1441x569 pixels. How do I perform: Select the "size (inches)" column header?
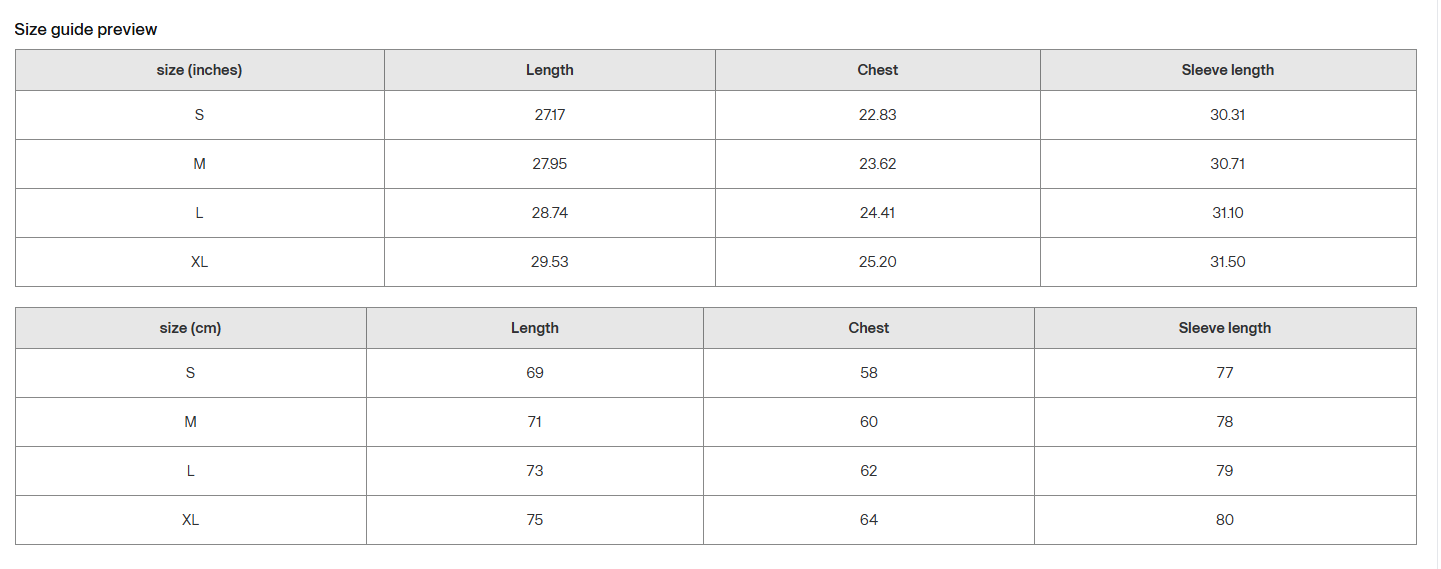tap(200, 70)
